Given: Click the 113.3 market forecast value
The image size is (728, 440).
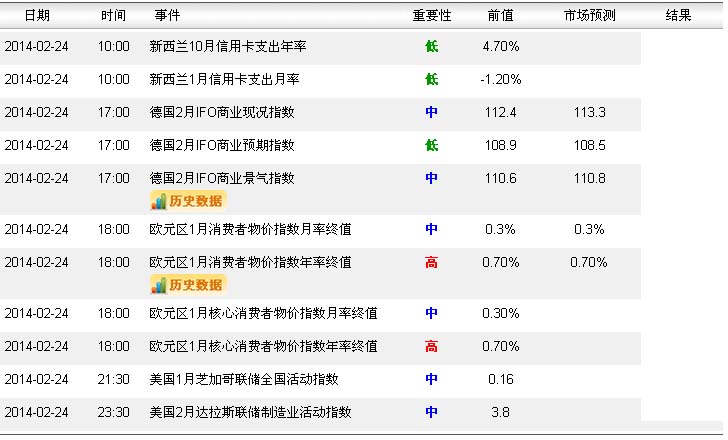Looking at the screenshot, I should 589,112.
